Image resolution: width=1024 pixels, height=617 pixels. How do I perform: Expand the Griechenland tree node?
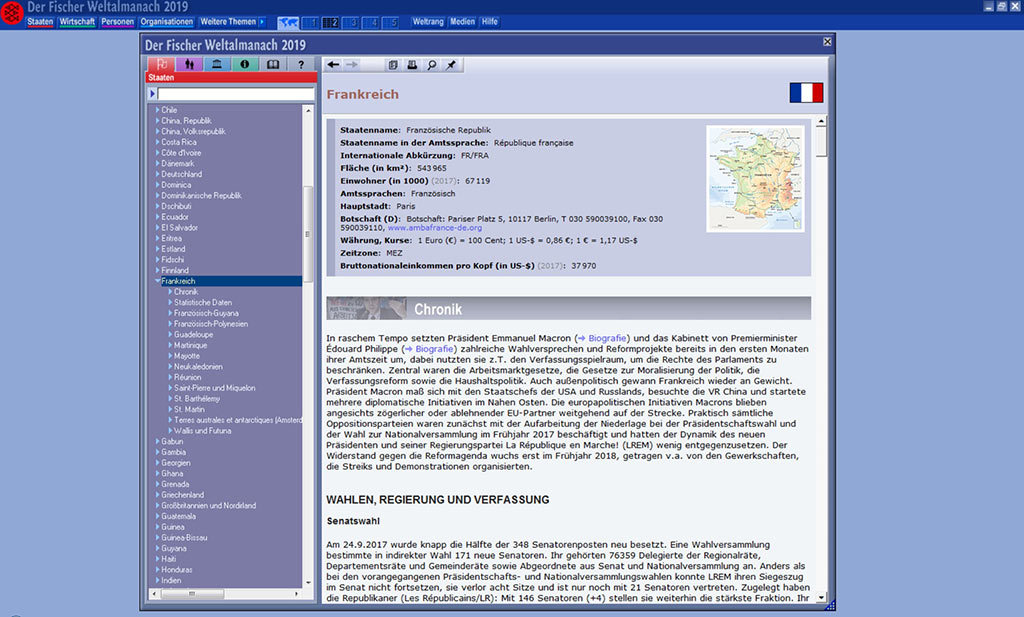[x=157, y=495]
